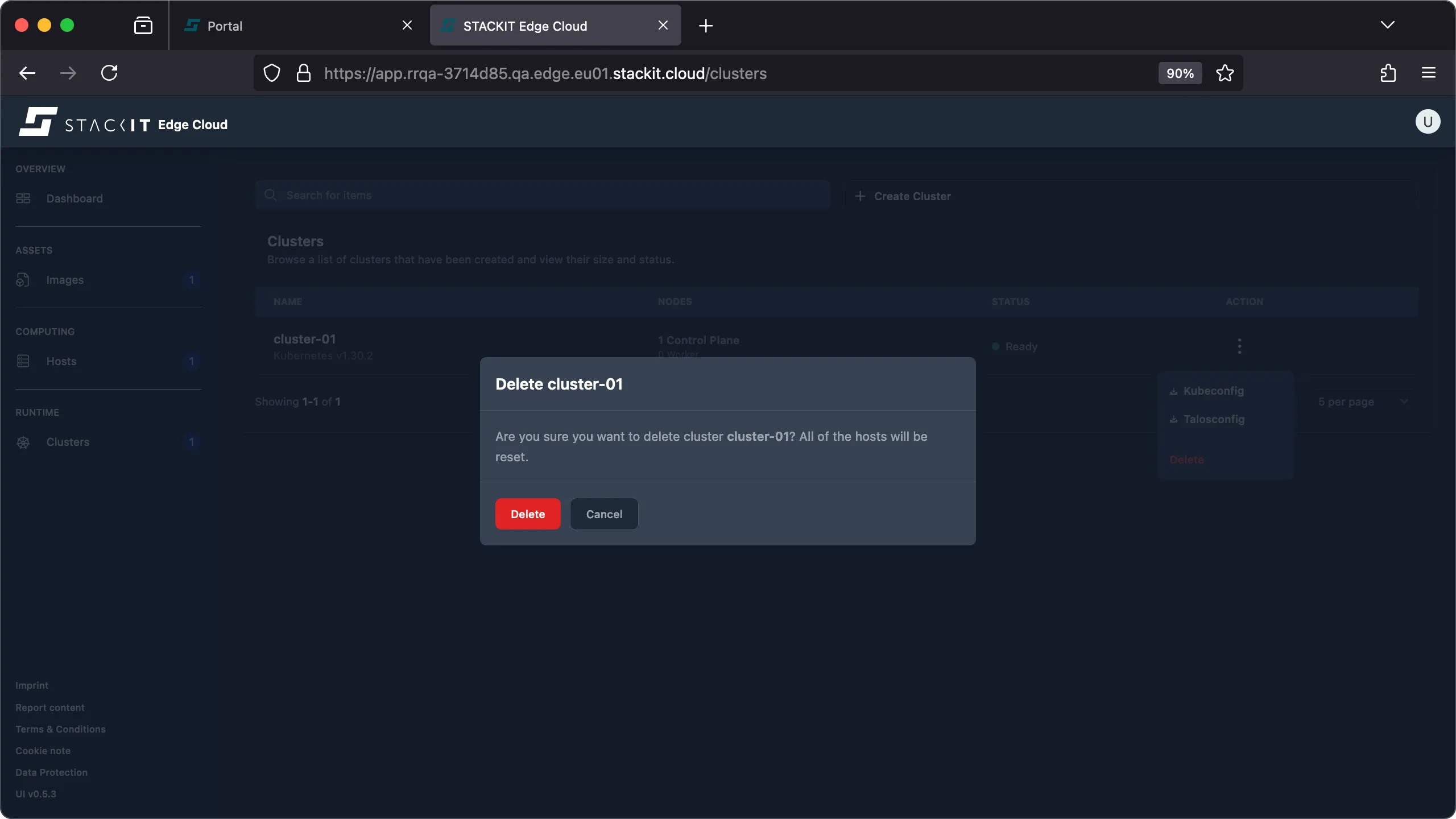Select Clusters in the Runtime section
Image resolution: width=1456 pixels, height=819 pixels.
pyautogui.click(x=68, y=442)
